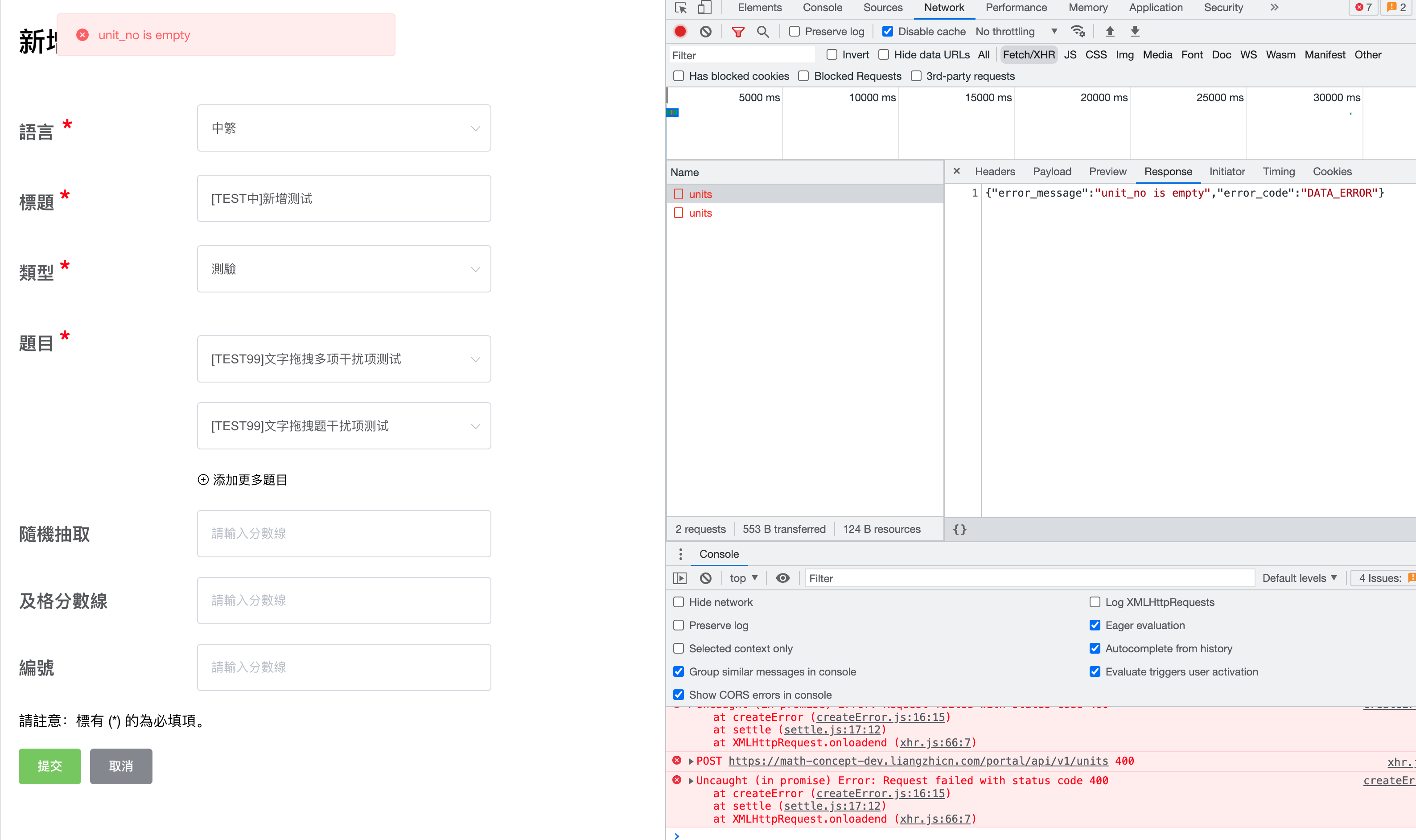Image resolution: width=1416 pixels, height=840 pixels.
Task: Click the 標題 input field
Action: click(344, 198)
